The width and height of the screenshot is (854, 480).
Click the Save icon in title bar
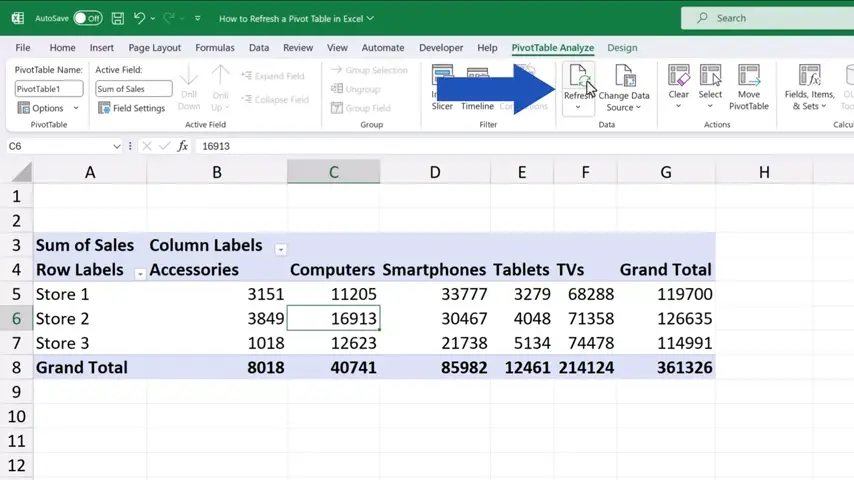[x=118, y=18]
